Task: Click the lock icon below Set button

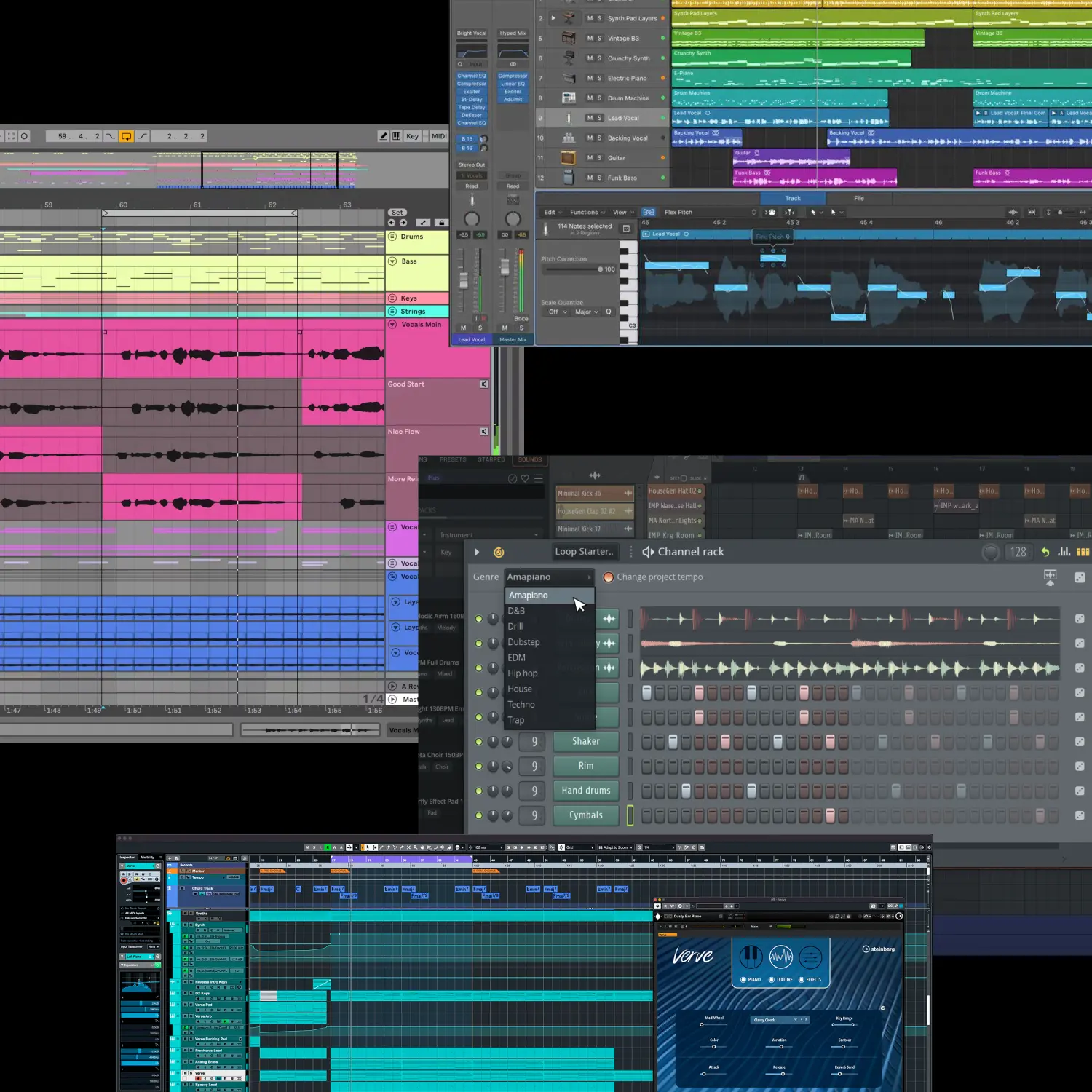Action: click(x=440, y=223)
